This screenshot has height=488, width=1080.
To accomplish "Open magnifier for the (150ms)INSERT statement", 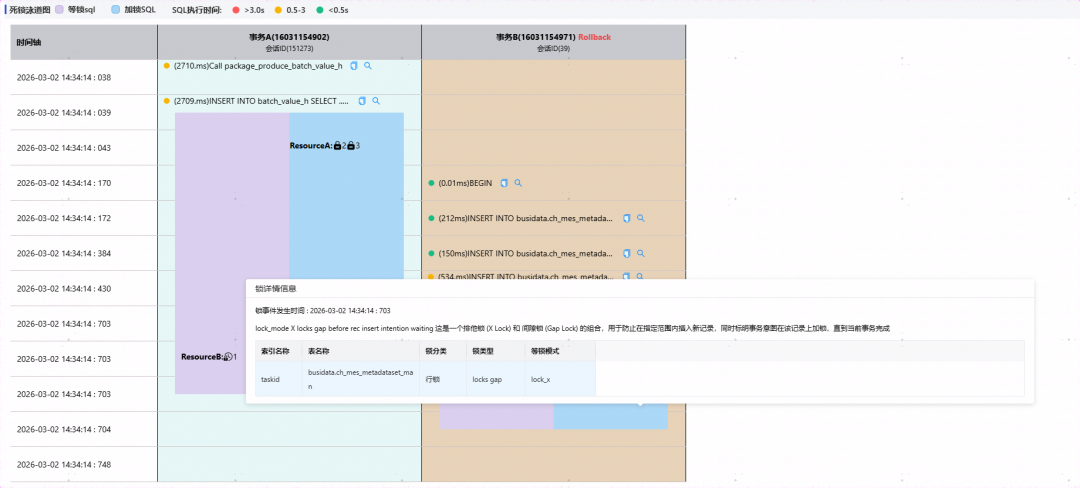I will [x=641, y=253].
